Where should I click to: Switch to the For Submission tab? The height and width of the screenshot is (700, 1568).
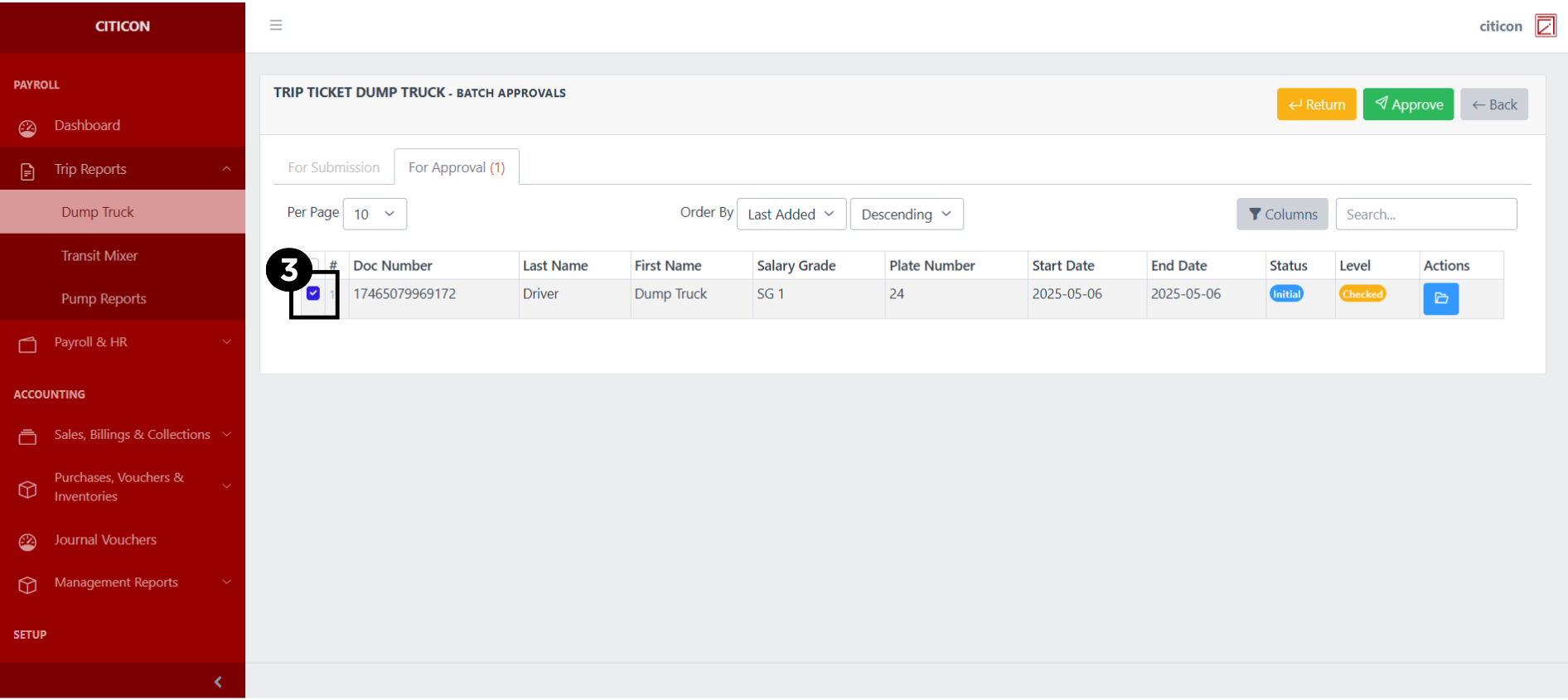[334, 167]
